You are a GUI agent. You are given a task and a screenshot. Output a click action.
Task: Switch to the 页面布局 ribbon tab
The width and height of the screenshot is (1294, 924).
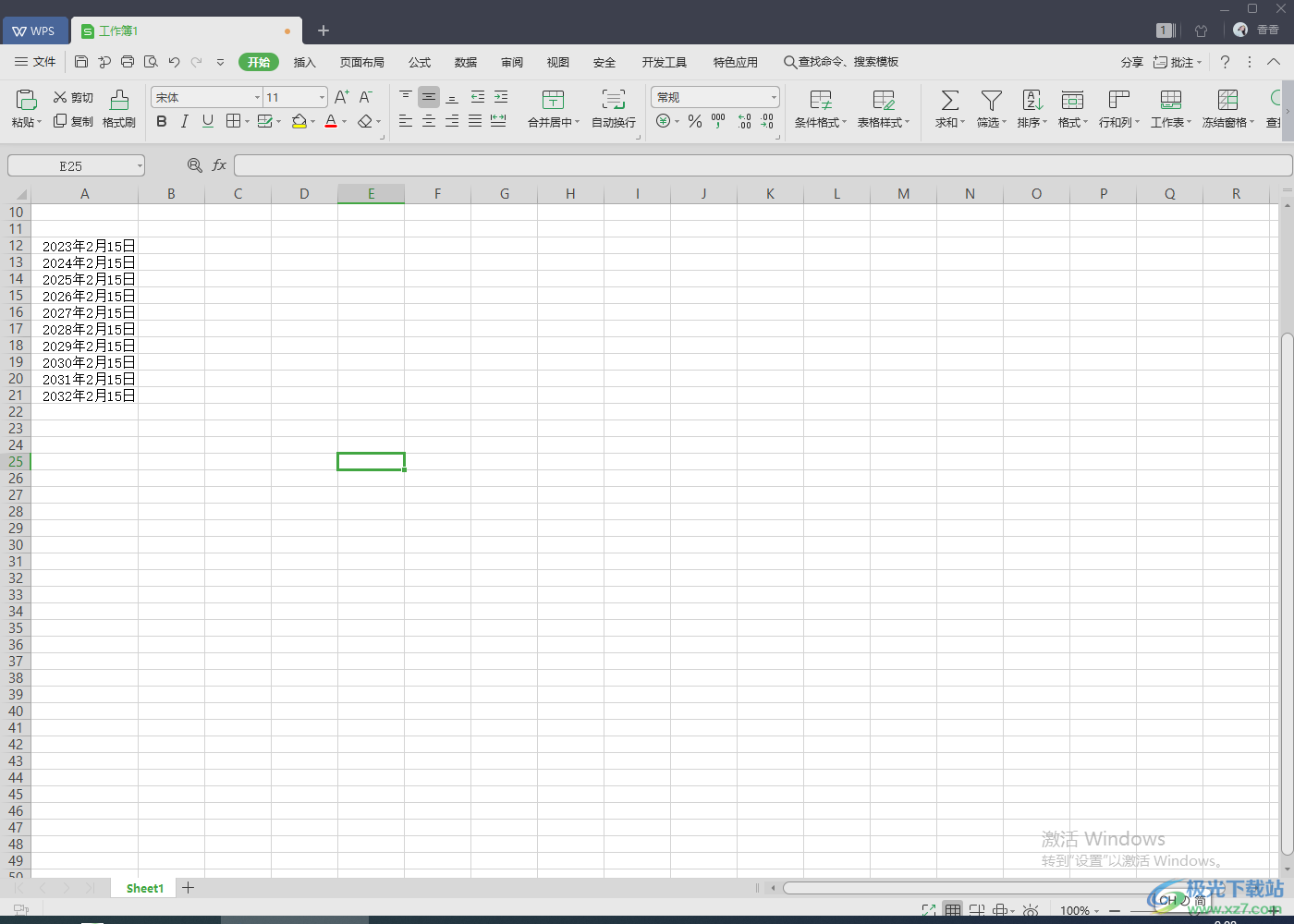tap(361, 62)
